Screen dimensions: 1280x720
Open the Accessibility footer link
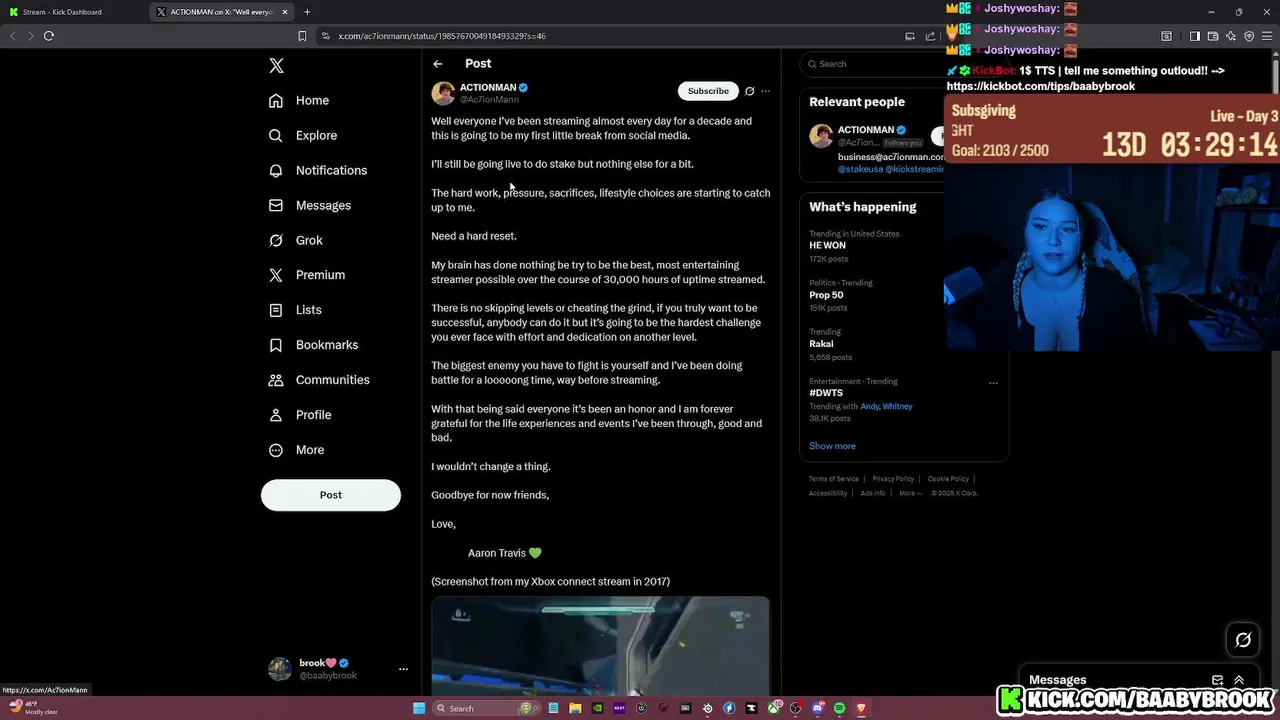coord(828,493)
